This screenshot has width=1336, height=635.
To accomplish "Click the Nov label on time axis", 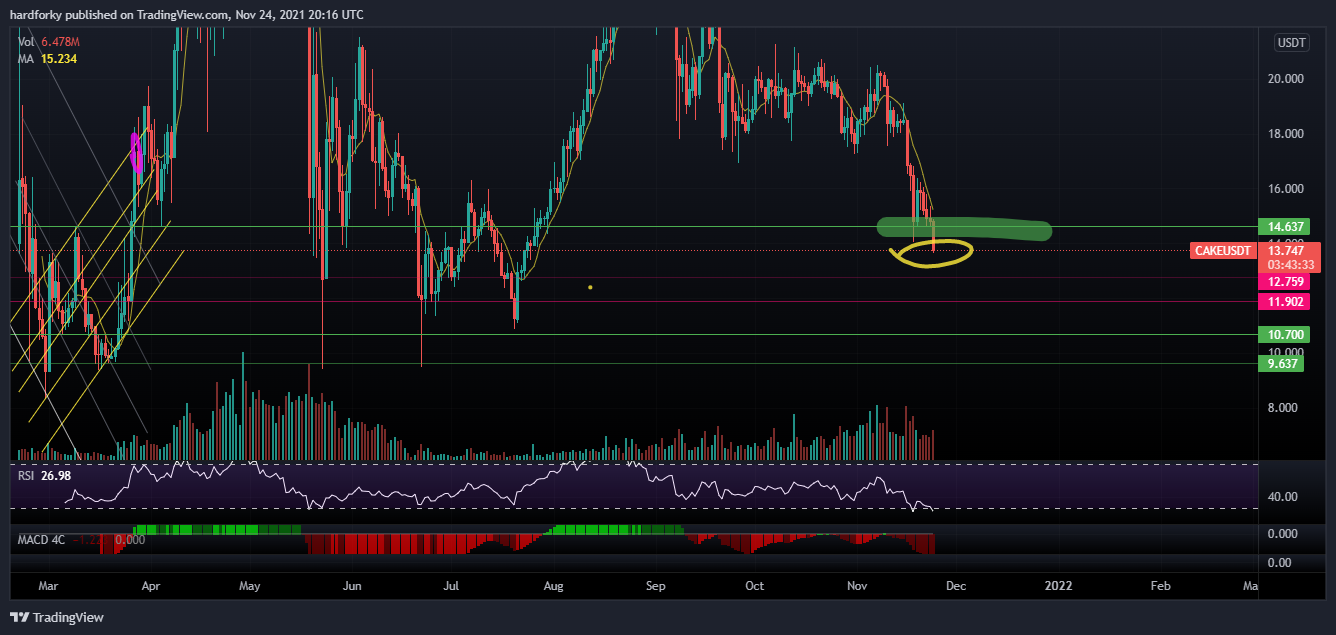I will point(857,587).
